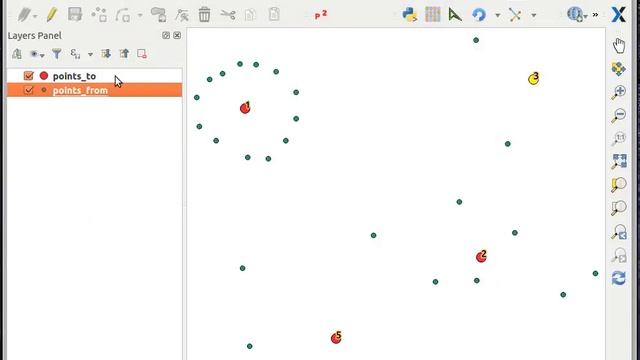Click the Current Edits pencil-stack icon

coord(24,15)
